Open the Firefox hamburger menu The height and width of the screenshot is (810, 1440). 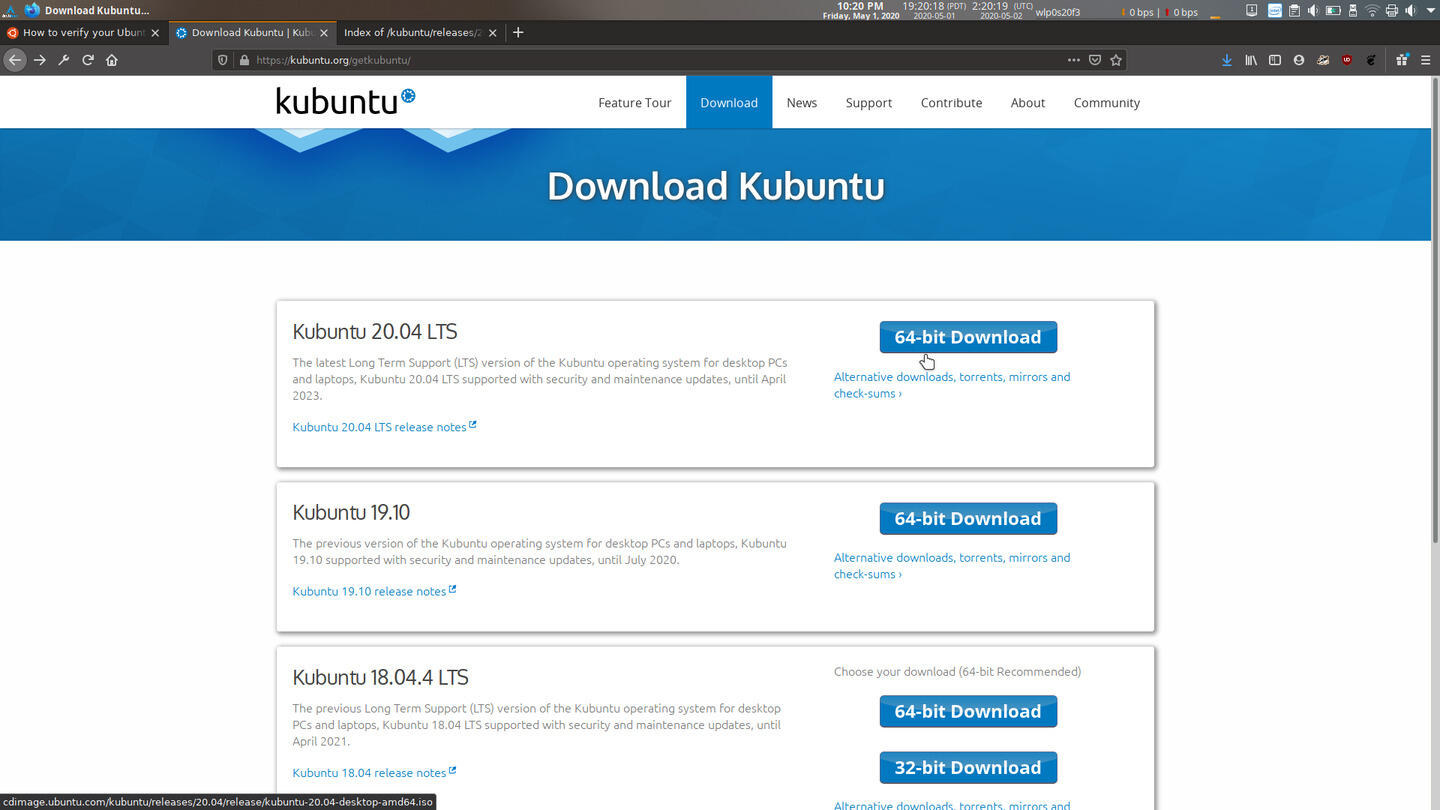(x=1426, y=60)
